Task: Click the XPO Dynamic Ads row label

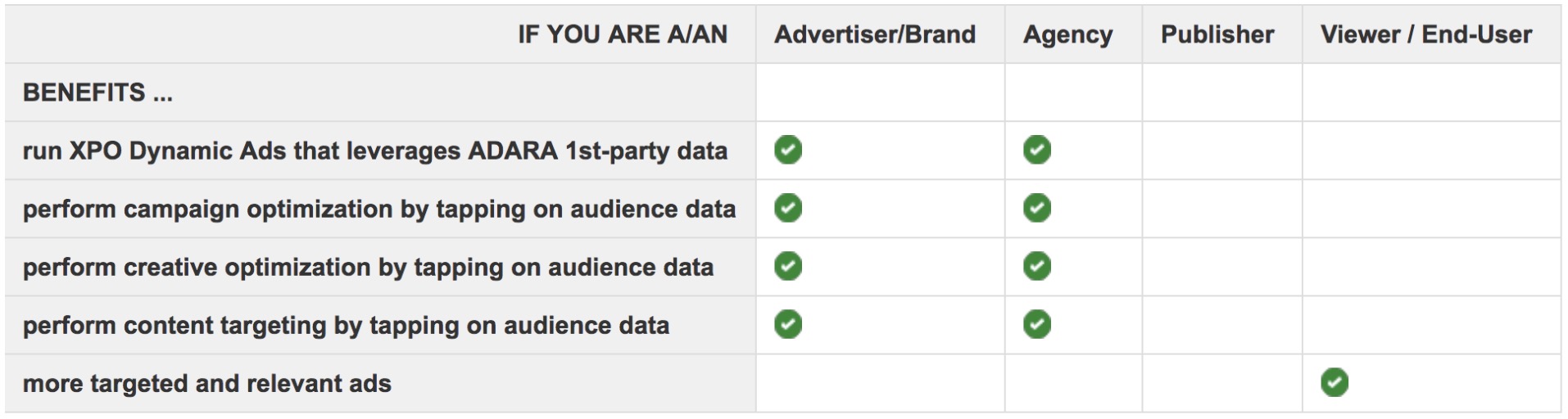Action: coord(374,151)
